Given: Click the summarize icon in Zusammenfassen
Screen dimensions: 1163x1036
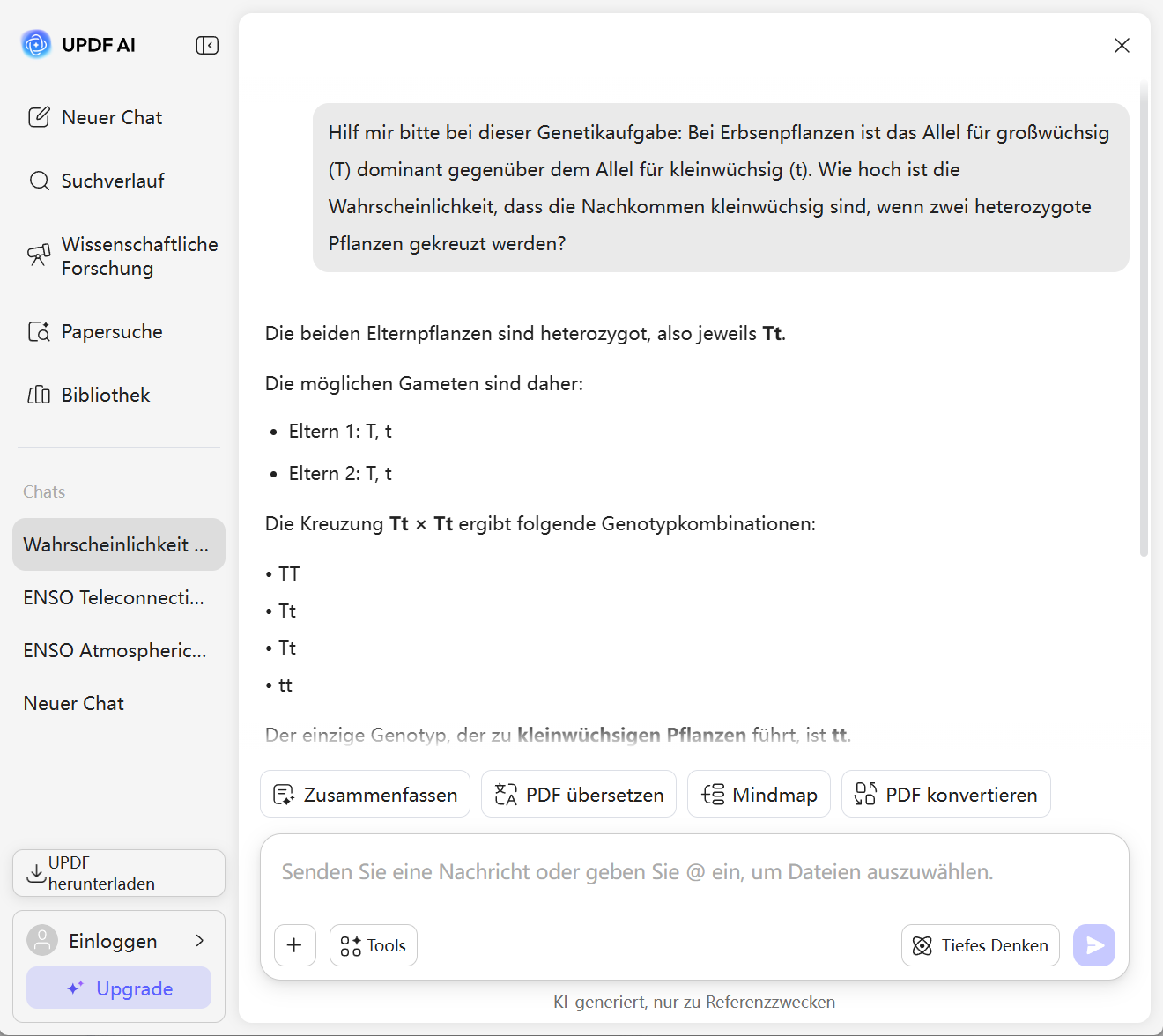Looking at the screenshot, I should pos(284,795).
